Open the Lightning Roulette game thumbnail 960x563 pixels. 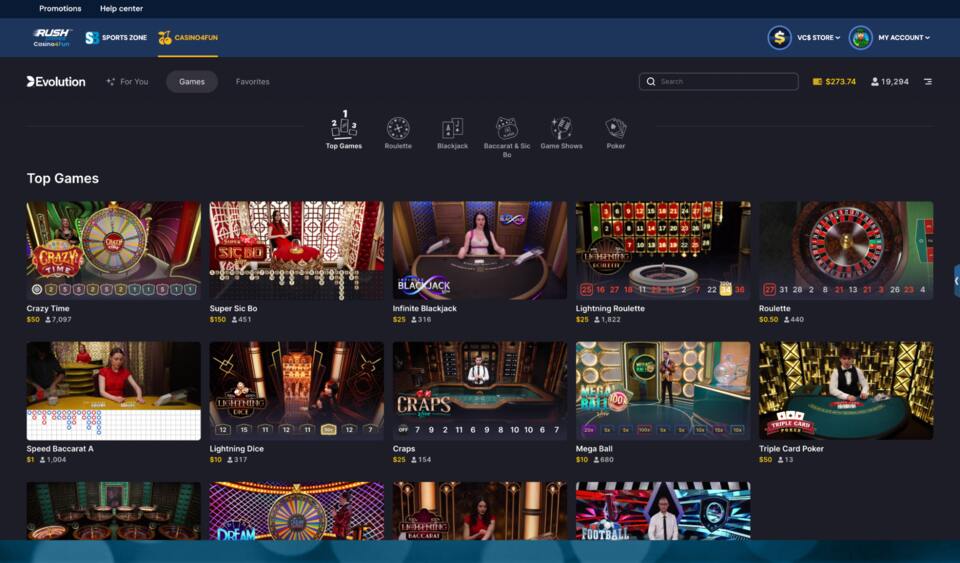[663, 250]
